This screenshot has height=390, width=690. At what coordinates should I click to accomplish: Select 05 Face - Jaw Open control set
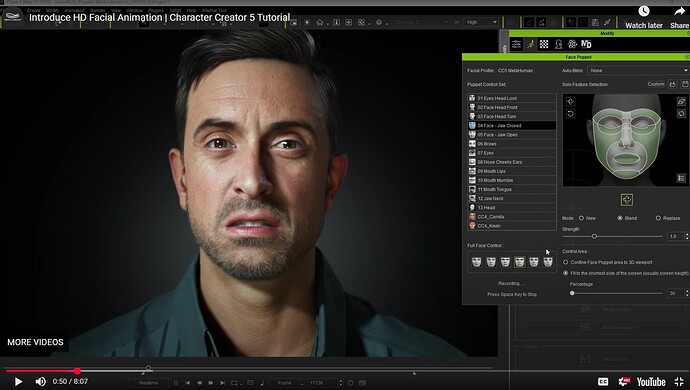click(512, 135)
